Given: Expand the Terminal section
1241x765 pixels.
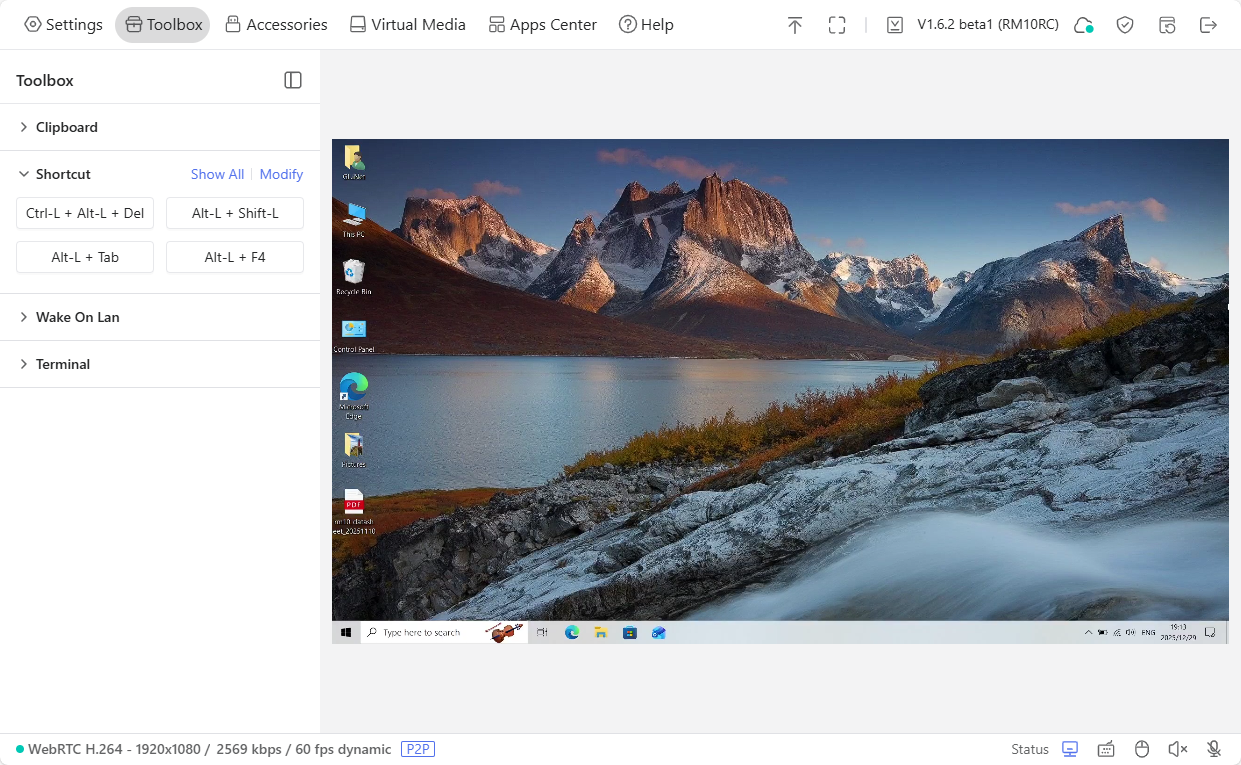Looking at the screenshot, I should point(64,364).
